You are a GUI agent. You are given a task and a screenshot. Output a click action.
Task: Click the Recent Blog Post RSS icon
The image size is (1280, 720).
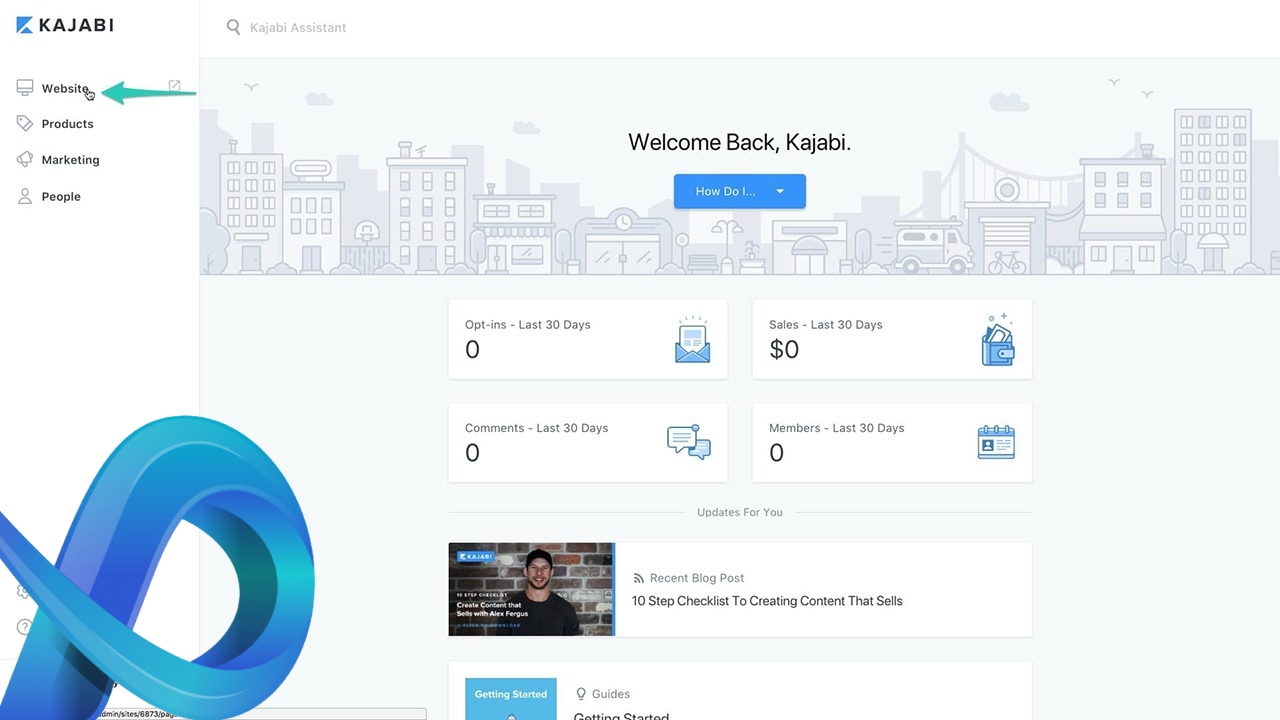tap(639, 578)
